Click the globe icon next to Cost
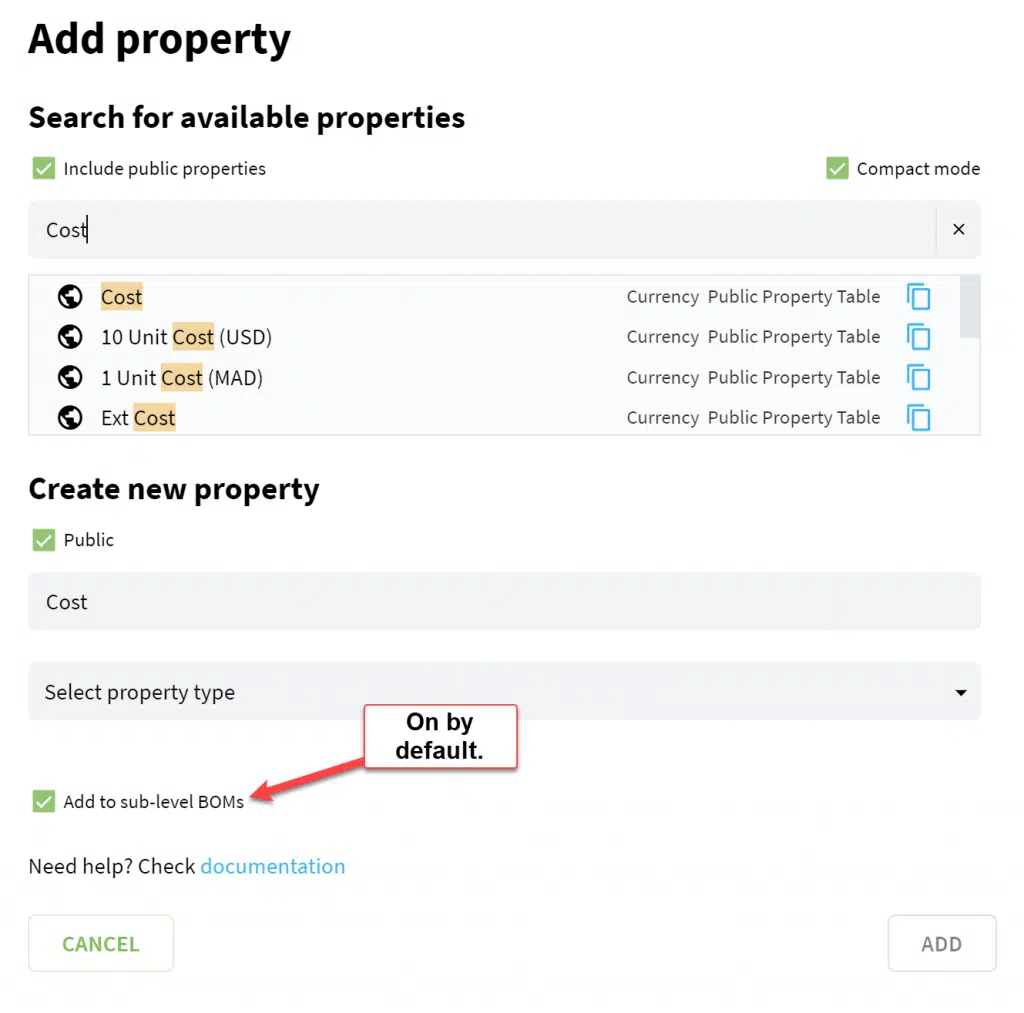The image size is (1024, 1013). click(x=70, y=297)
